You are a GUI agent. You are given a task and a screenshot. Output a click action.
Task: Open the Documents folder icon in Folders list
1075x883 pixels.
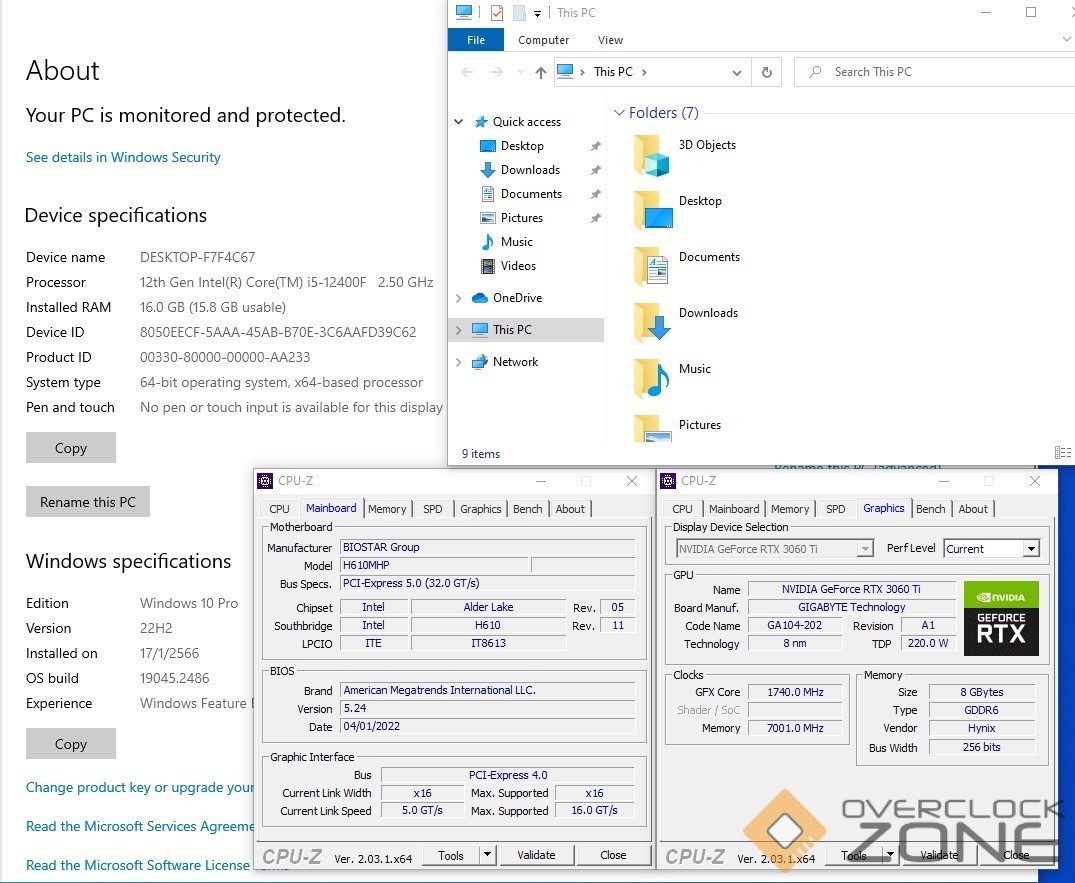point(651,267)
